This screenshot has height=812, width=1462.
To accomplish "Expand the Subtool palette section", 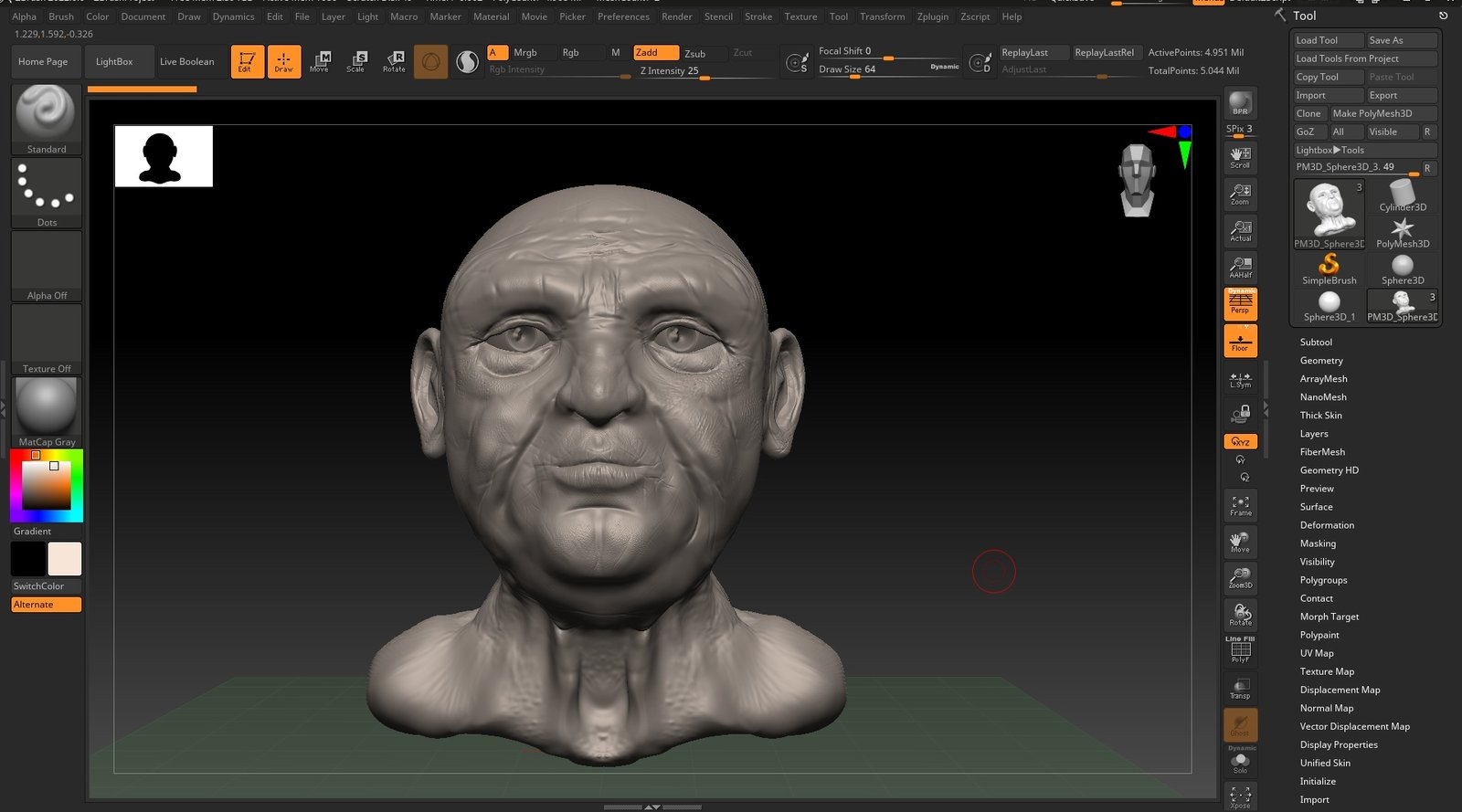I will pos(1316,343).
